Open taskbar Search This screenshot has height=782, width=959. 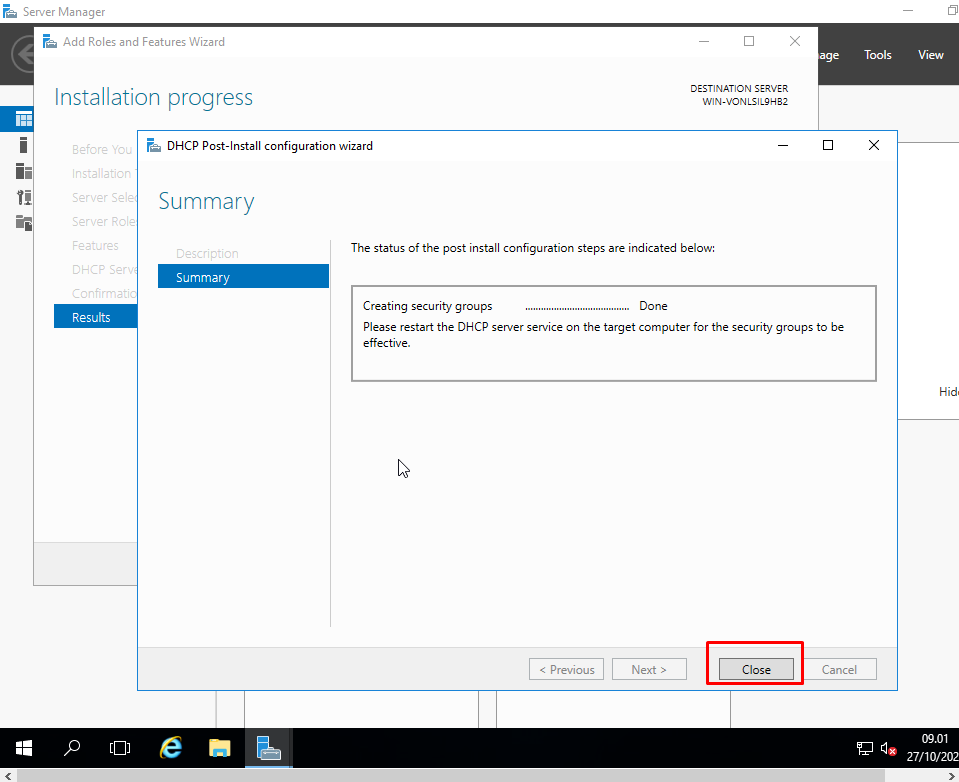[x=72, y=748]
